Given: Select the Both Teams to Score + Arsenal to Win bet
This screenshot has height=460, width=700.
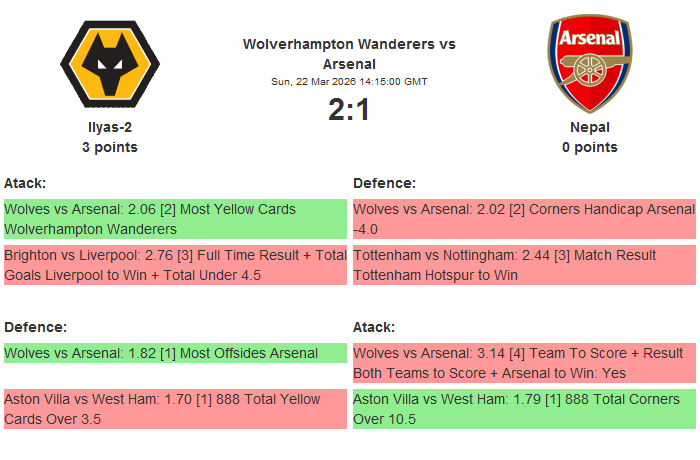Looking at the screenshot, I should pyautogui.click(x=524, y=363).
